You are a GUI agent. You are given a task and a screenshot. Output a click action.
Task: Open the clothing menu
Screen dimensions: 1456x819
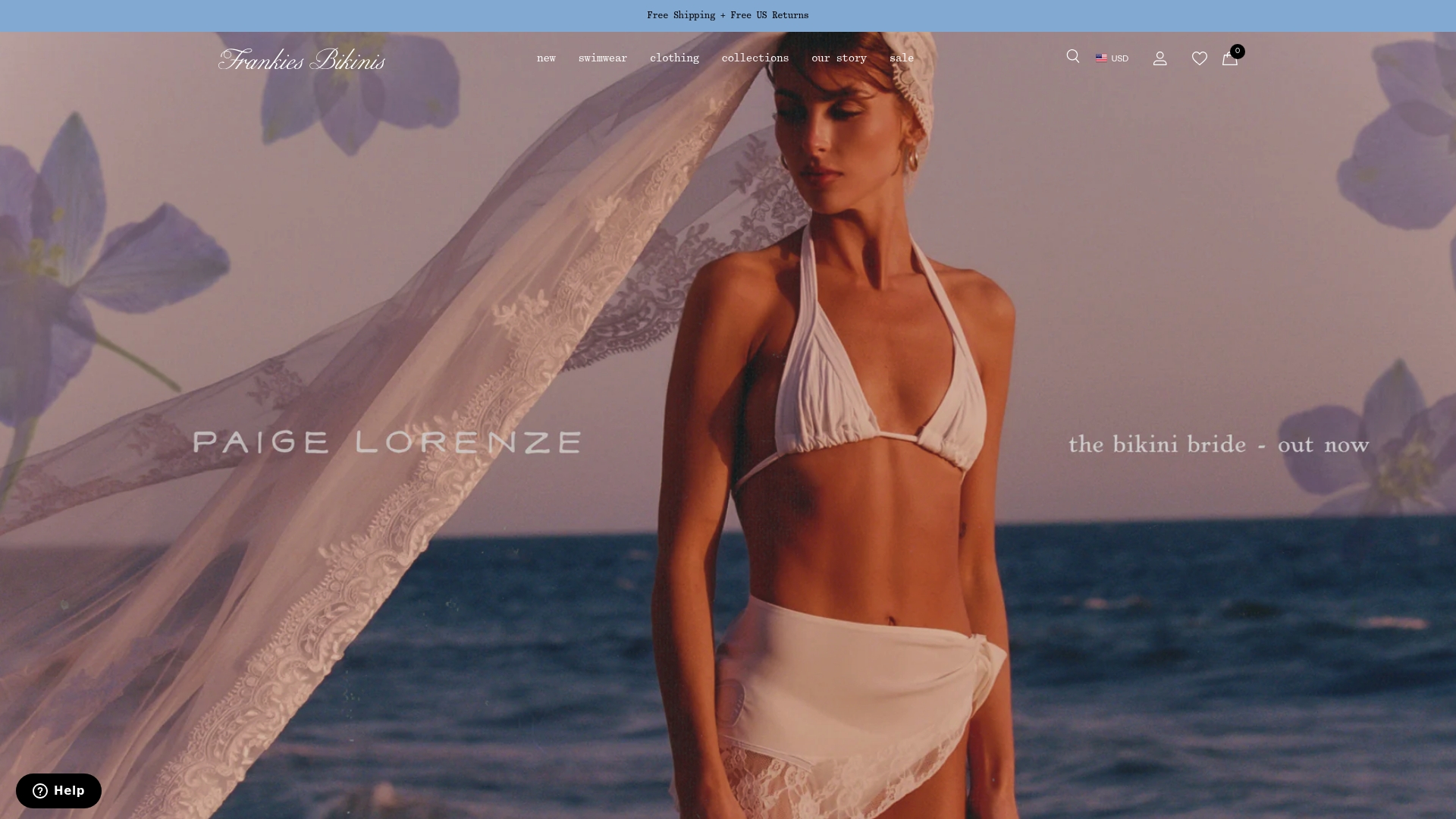674,58
